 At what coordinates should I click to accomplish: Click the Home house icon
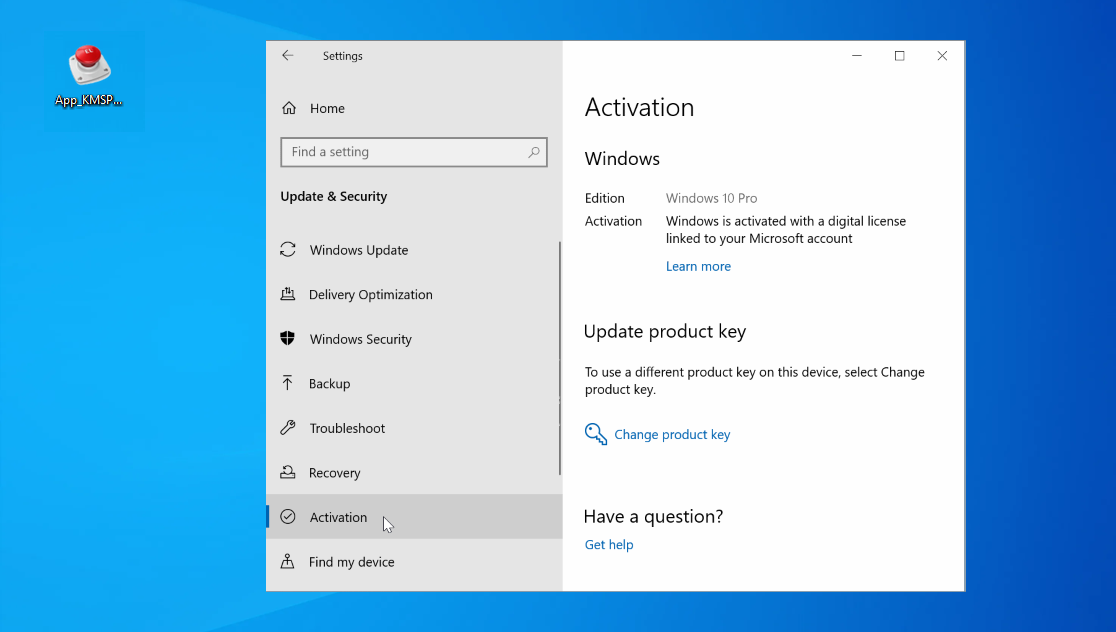[288, 108]
